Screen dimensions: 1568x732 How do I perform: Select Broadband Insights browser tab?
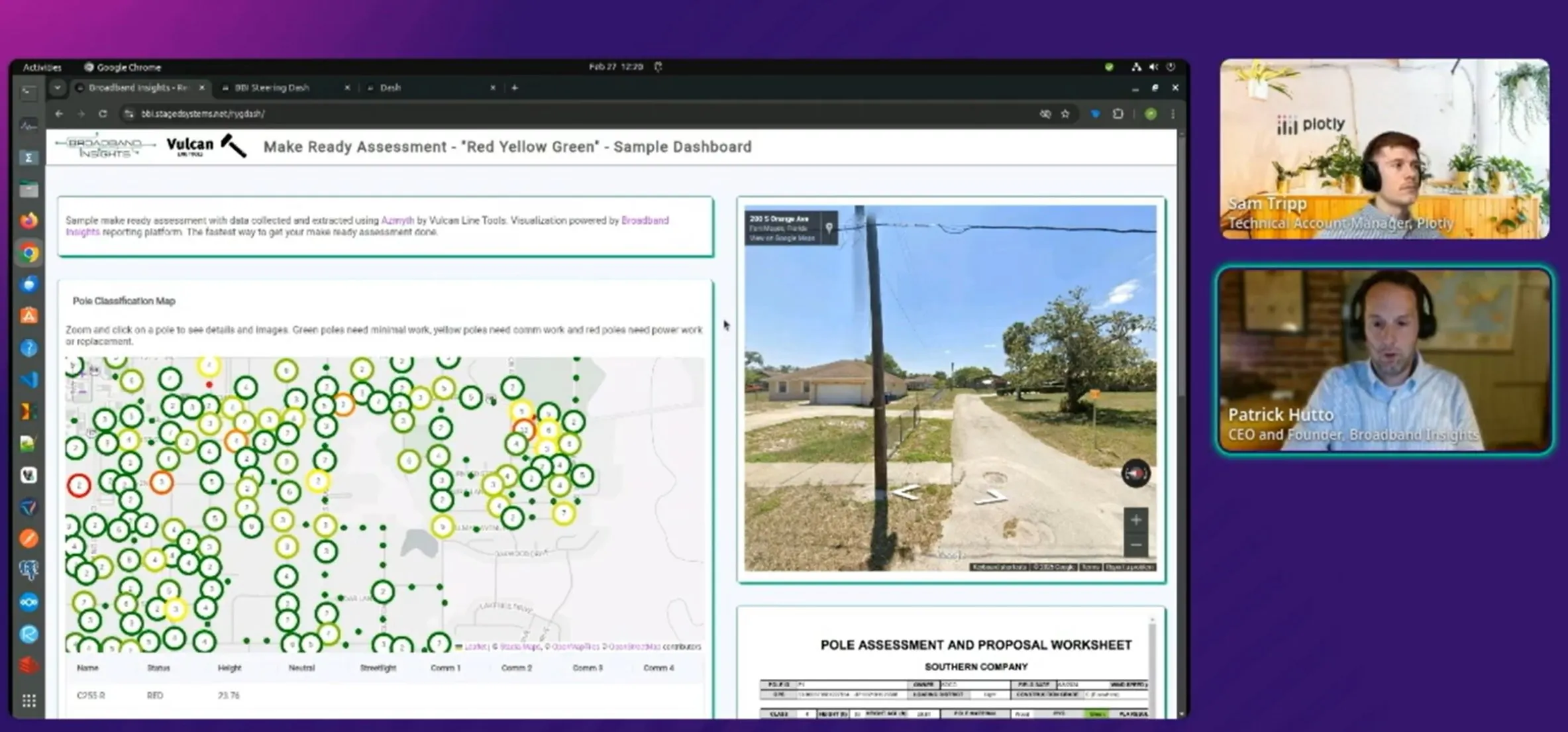point(139,87)
